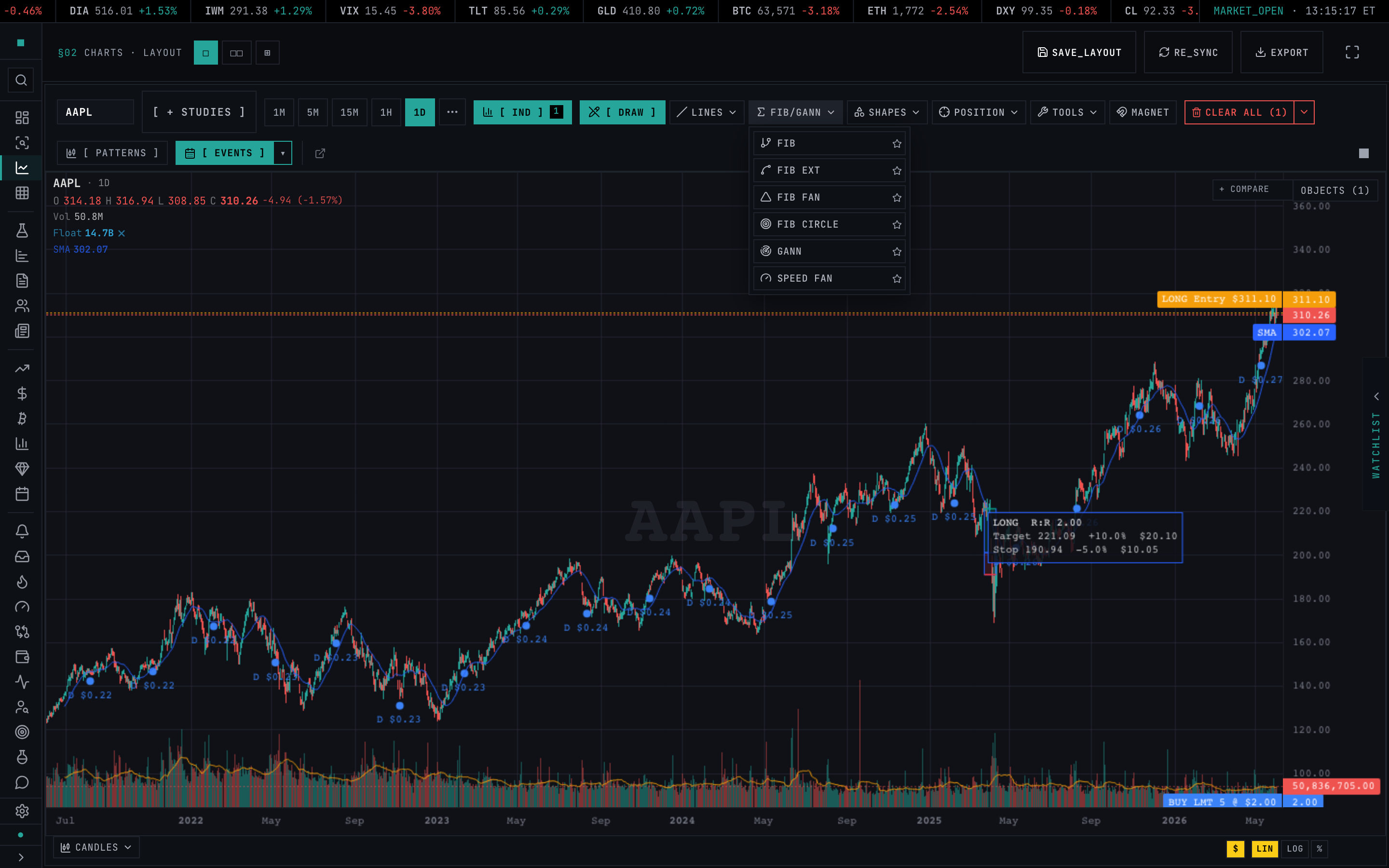1389x868 pixels.
Task: Select the charts line-graph sidebar icon
Action: (22, 168)
